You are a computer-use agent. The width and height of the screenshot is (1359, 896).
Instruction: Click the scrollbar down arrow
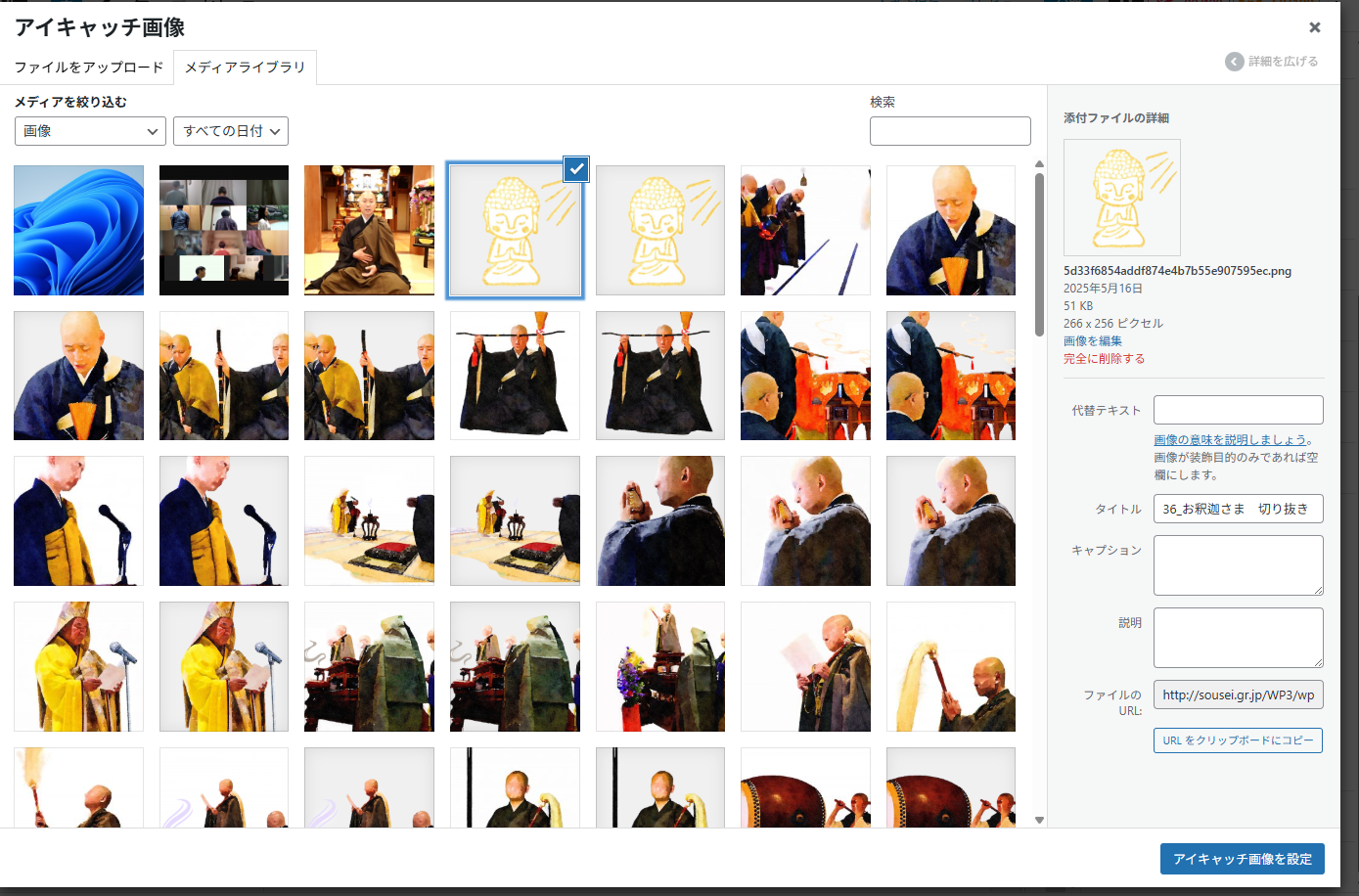coord(1039,821)
